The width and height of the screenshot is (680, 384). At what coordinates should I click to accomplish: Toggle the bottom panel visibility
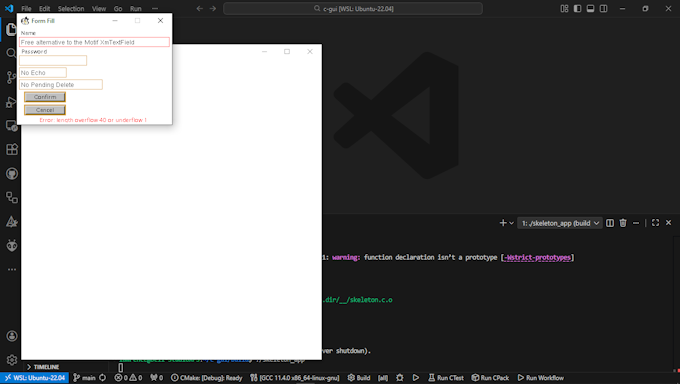point(590,9)
